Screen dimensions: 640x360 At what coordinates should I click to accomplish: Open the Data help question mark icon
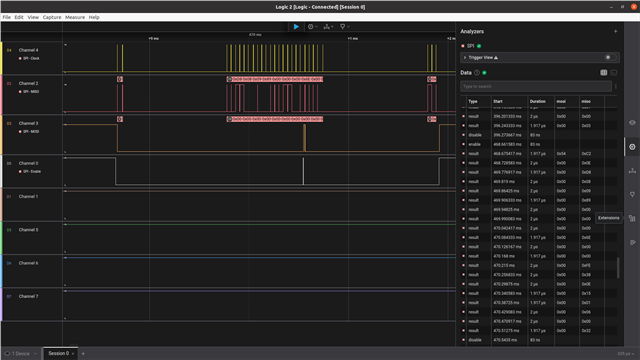pos(477,73)
